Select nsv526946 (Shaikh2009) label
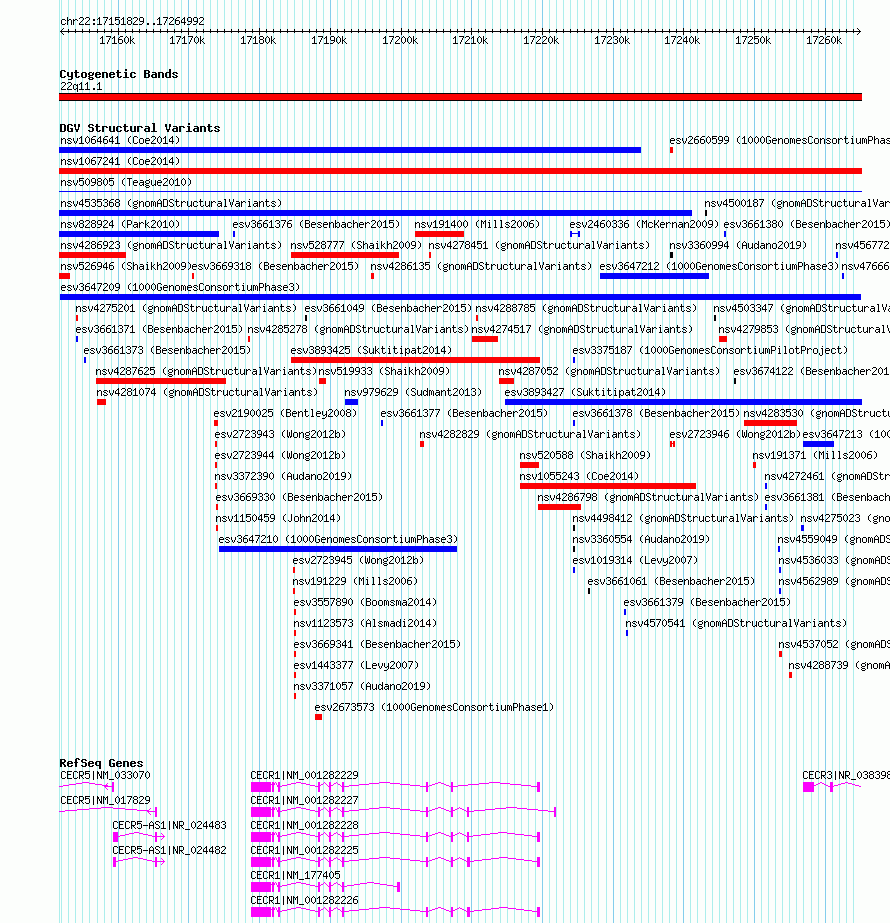 pos(125,267)
